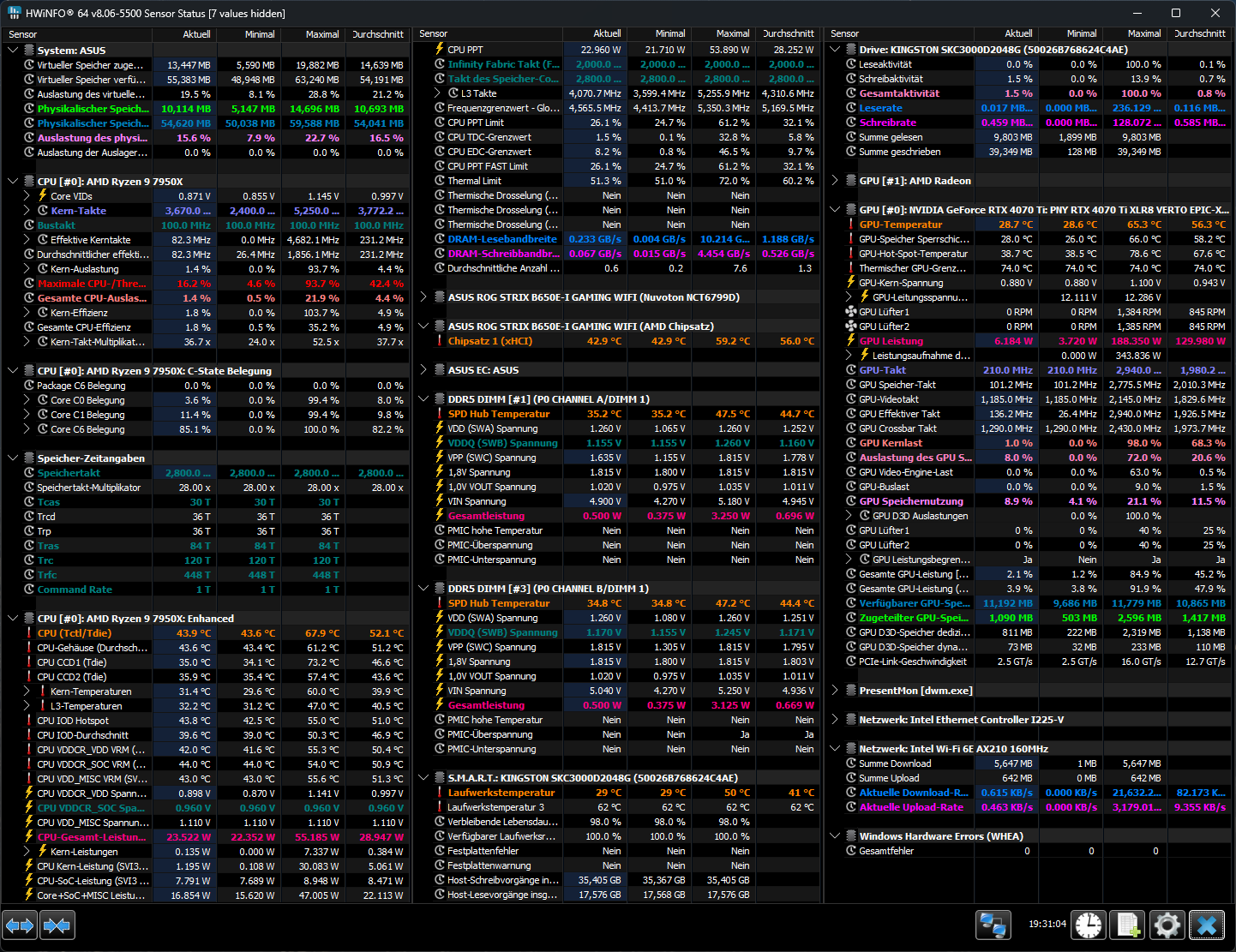Select the Maximale CPU-/Thre... row label
This screenshot has height=952, width=1236.
pos(92,284)
